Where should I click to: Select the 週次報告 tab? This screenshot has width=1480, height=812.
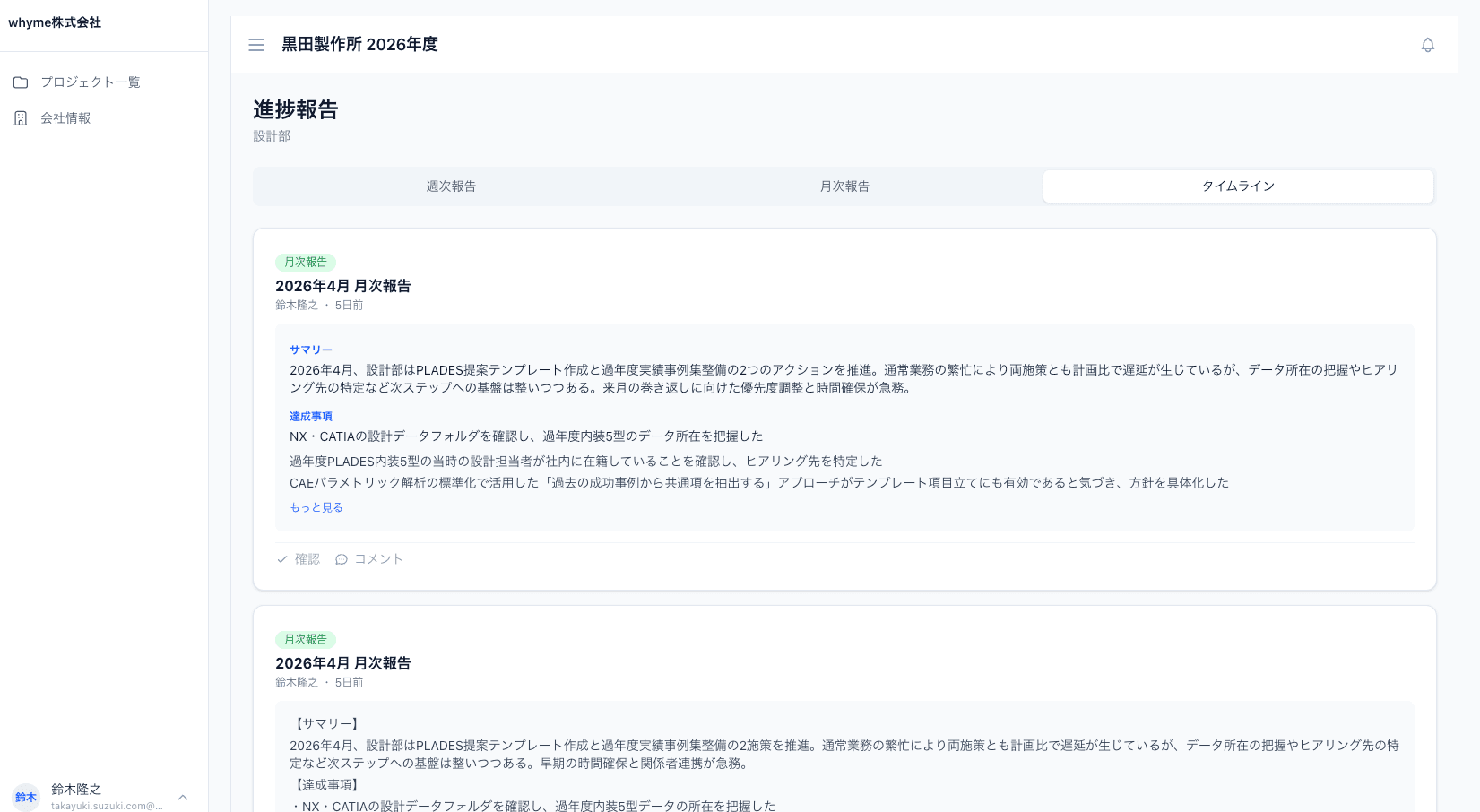point(451,186)
